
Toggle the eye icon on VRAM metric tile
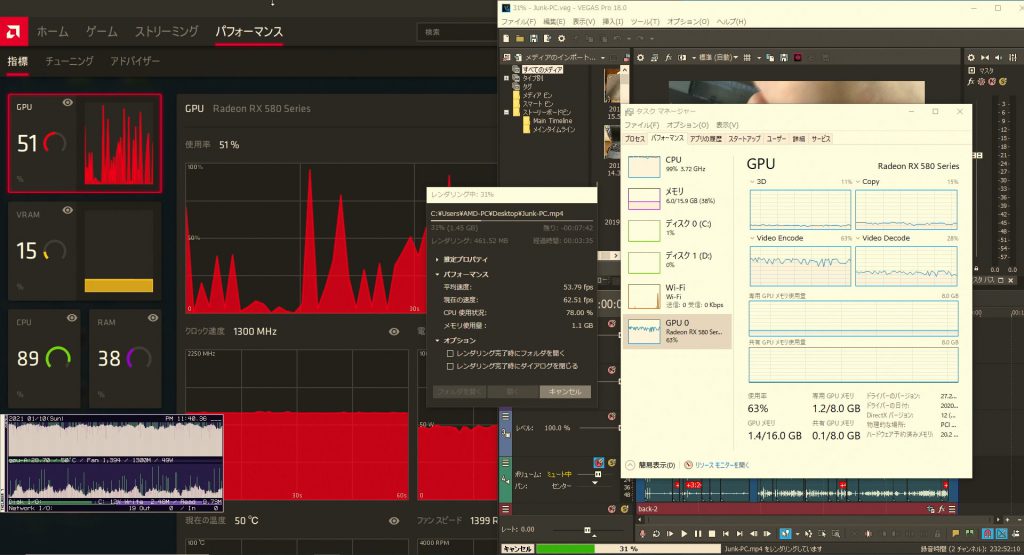pos(67,210)
